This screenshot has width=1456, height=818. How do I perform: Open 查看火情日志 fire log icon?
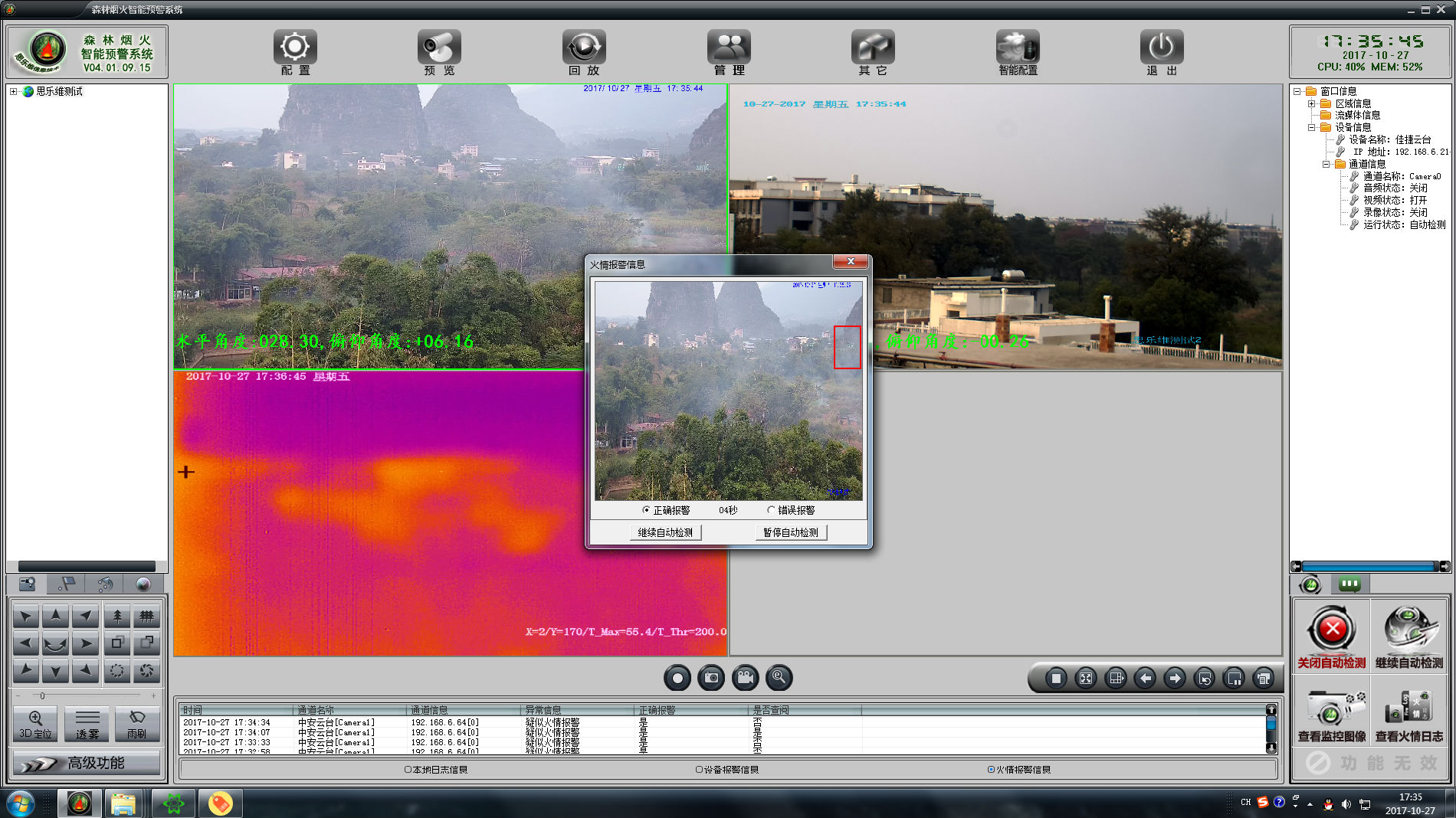pos(1408,707)
